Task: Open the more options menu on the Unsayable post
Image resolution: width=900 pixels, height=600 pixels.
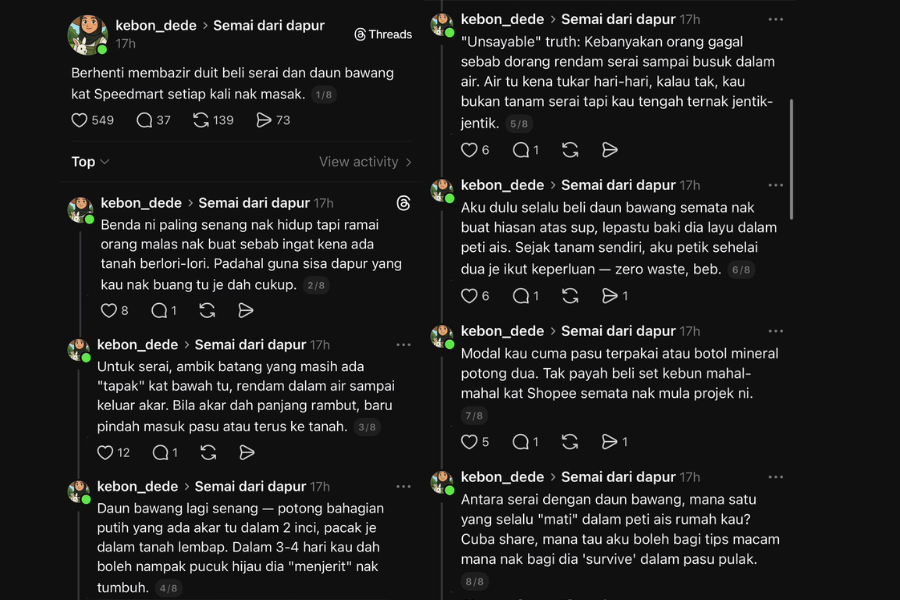Action: point(776,18)
